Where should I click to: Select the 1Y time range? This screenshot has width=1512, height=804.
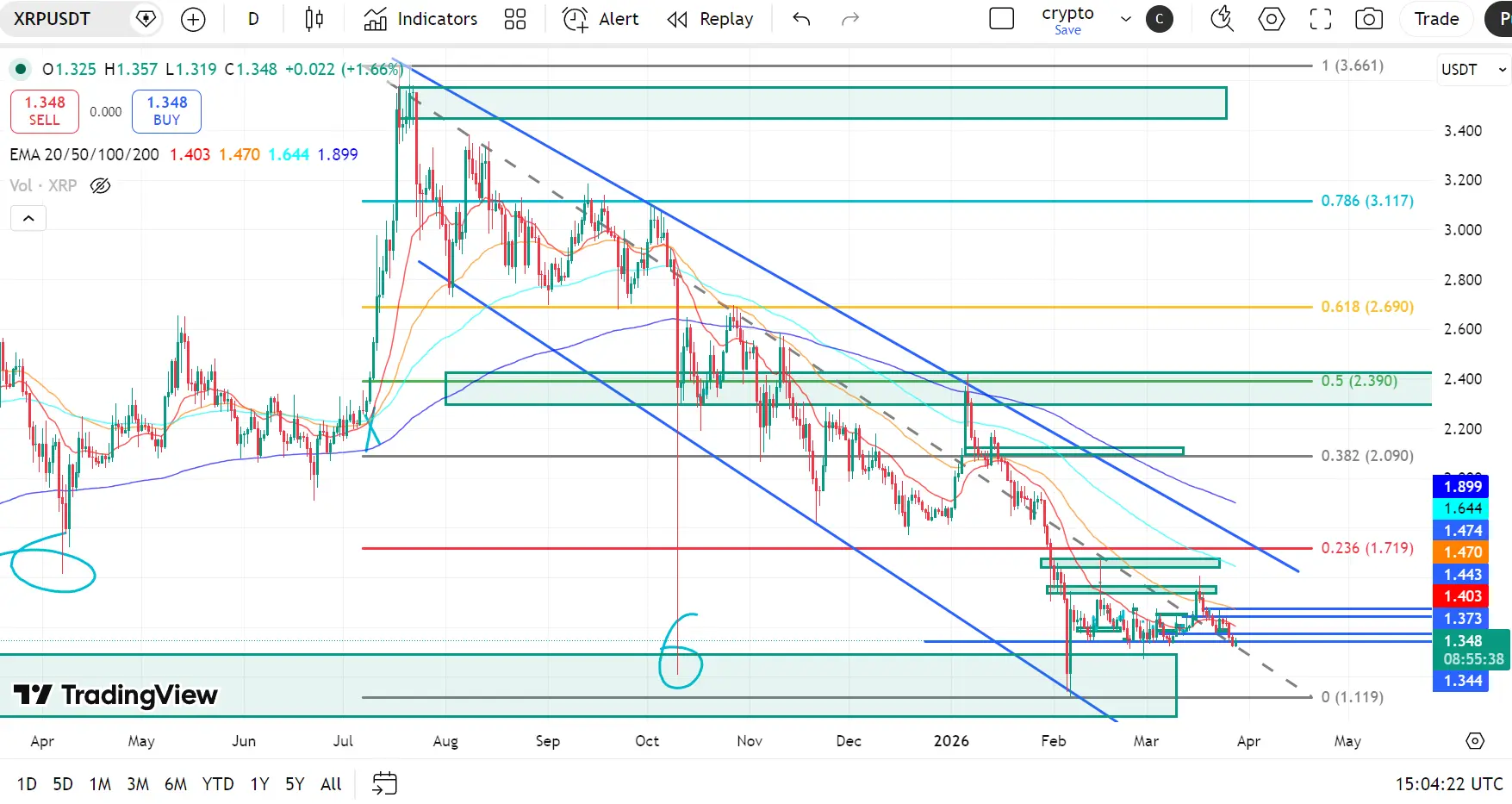pyautogui.click(x=259, y=784)
